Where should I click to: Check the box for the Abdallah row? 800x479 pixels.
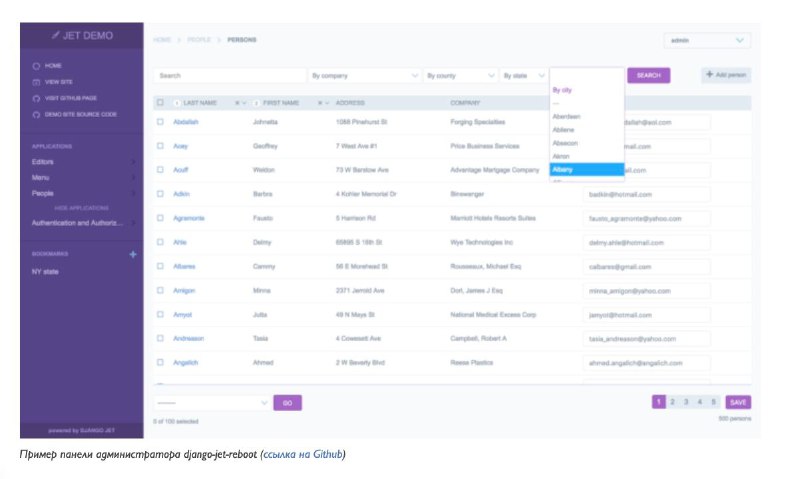(x=160, y=122)
